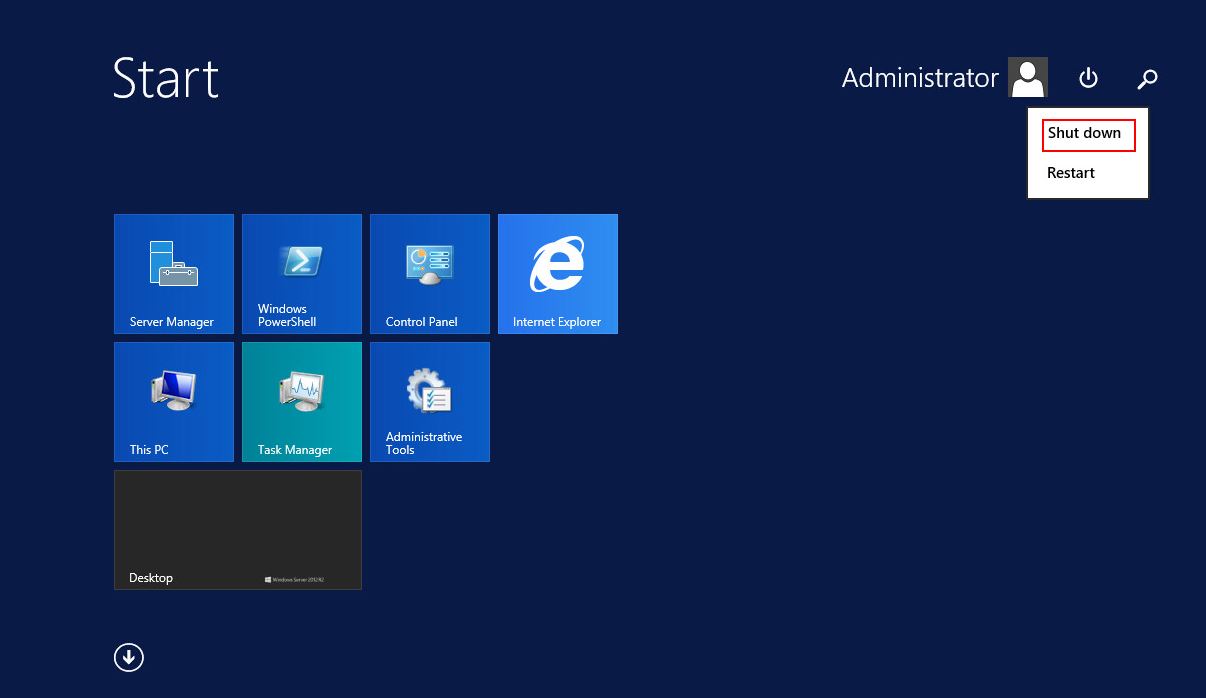This screenshot has height=698, width=1206.
Task: Launch Internet Explorer tile
Action: 558,274
